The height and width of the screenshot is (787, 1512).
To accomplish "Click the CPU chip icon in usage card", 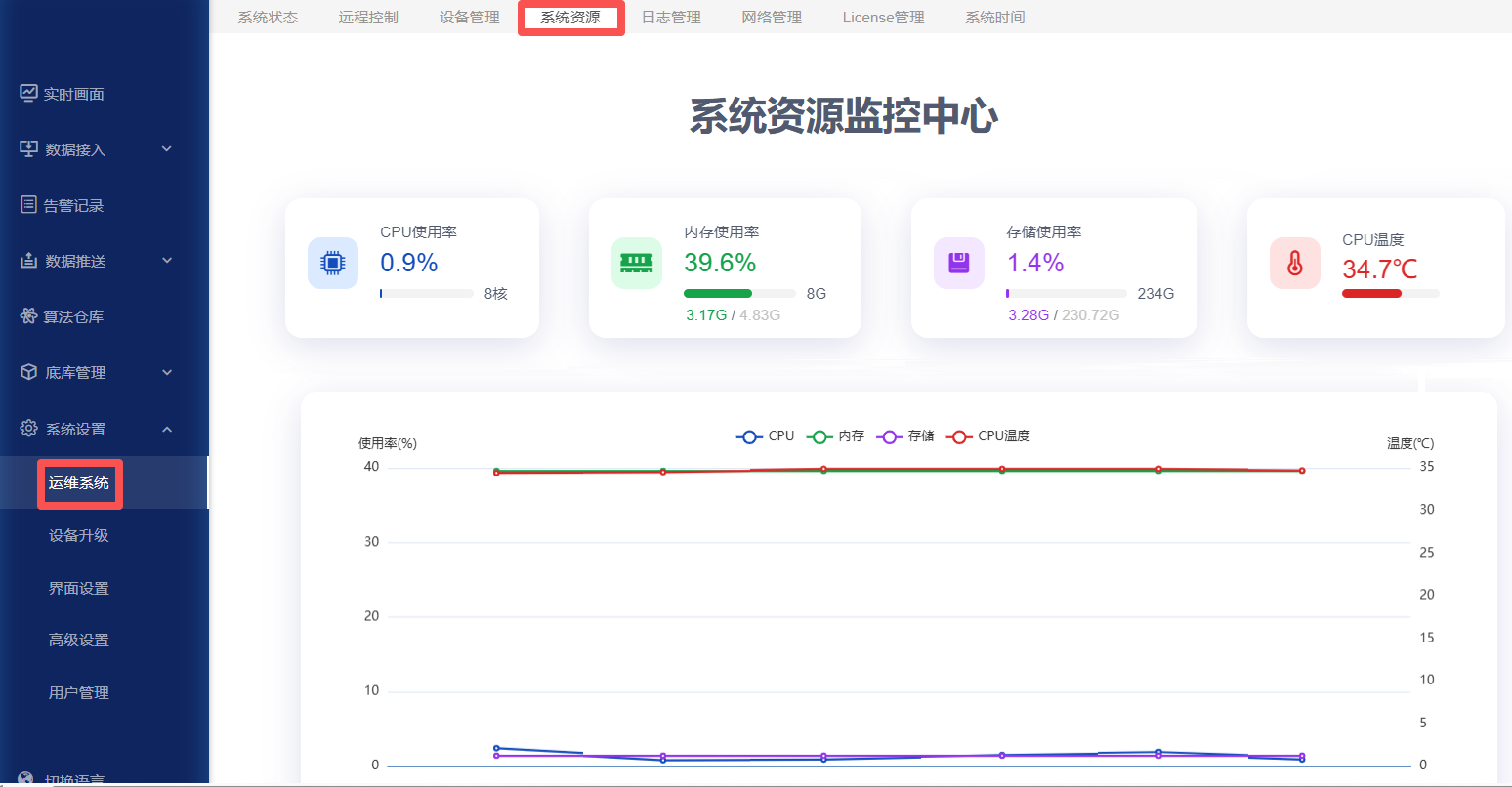I will [333, 264].
